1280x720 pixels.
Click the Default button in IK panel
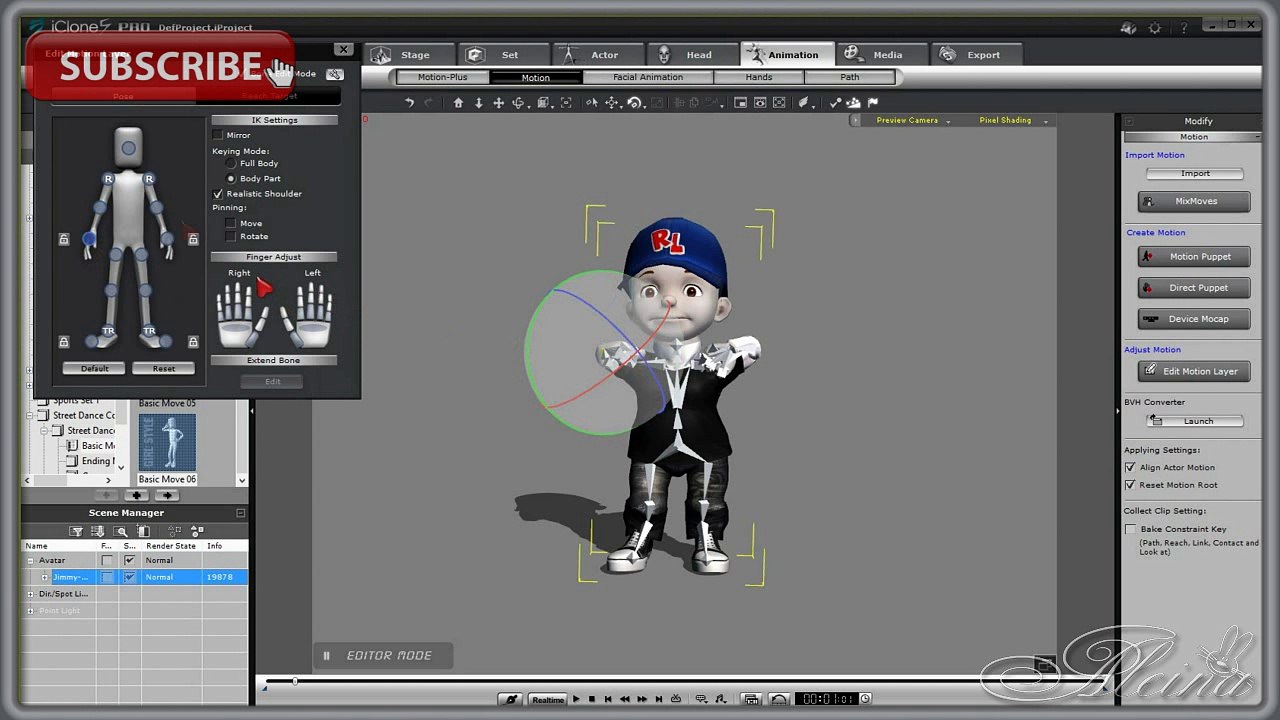[94, 368]
